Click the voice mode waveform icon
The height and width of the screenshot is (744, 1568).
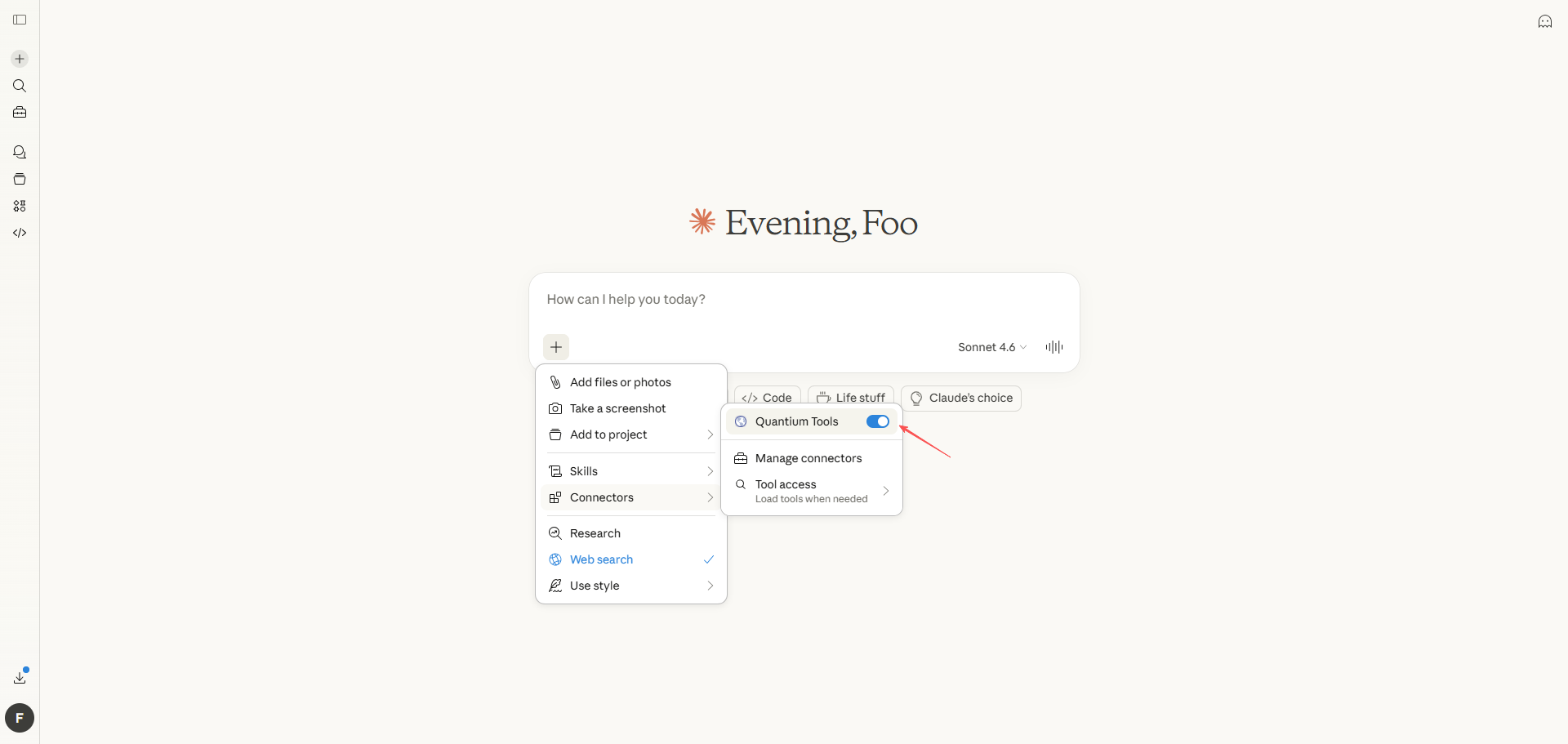tap(1054, 347)
